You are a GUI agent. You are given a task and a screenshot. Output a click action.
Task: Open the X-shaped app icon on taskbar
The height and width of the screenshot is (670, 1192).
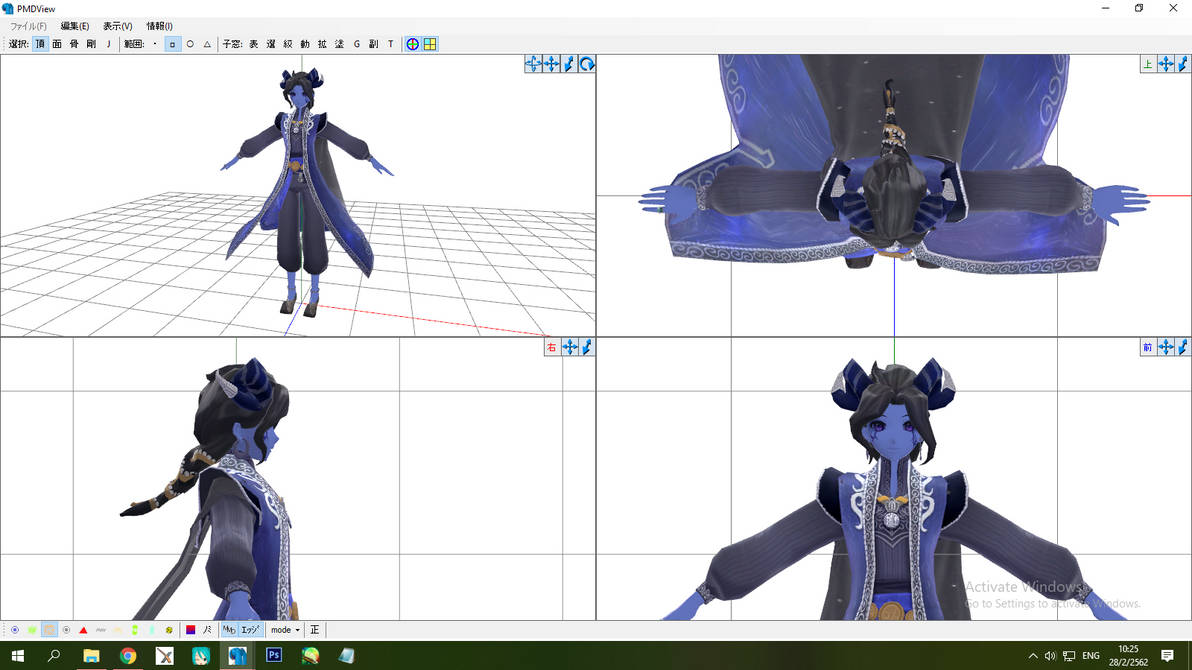[x=164, y=655]
